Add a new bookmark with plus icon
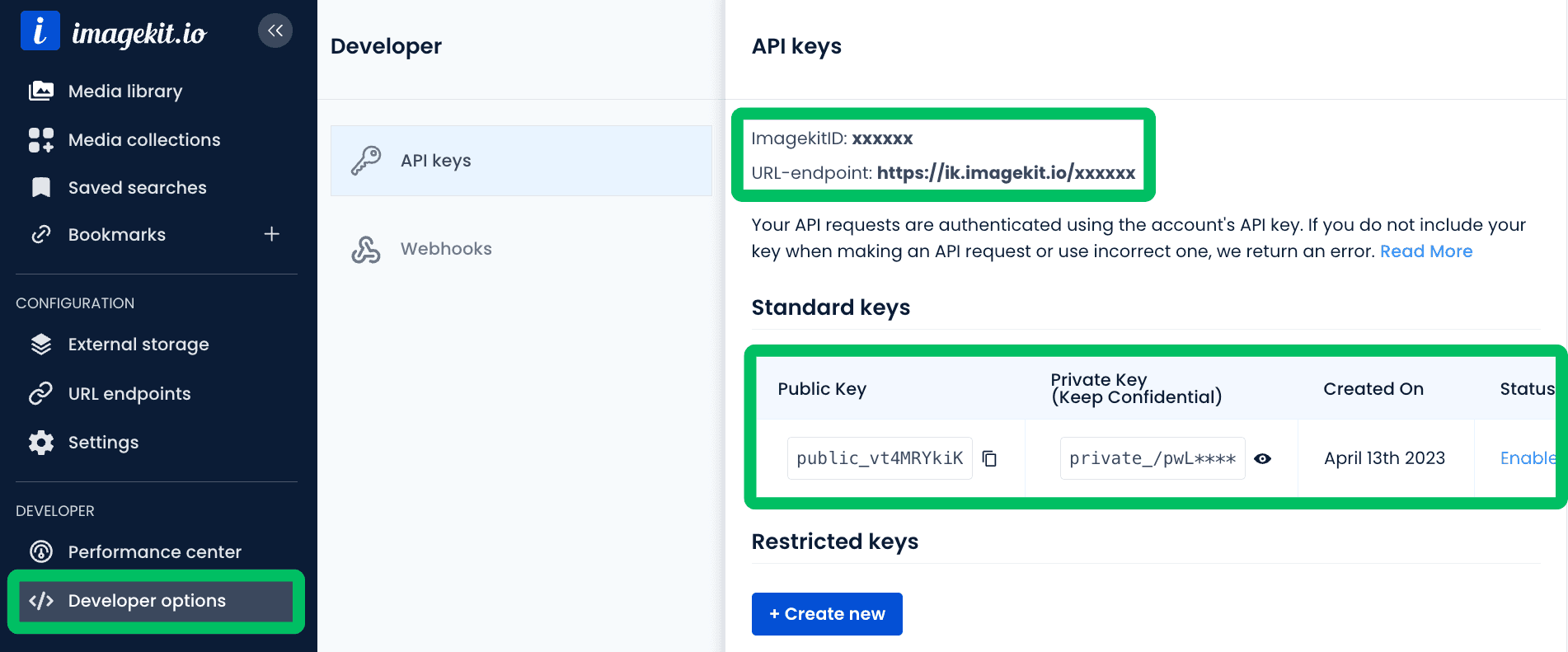 tap(271, 235)
